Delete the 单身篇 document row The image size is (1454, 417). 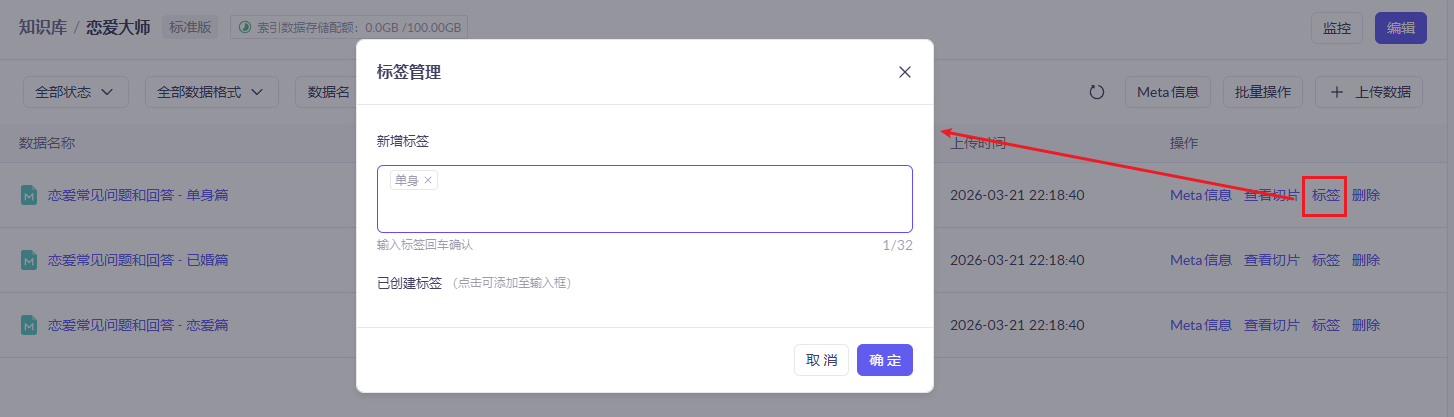[1365, 195]
